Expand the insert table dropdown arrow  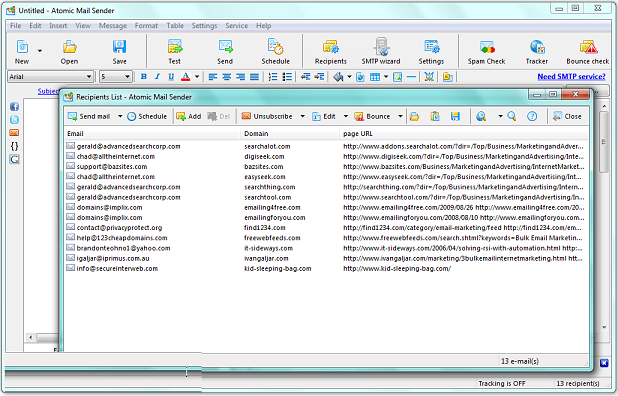click(x=386, y=76)
